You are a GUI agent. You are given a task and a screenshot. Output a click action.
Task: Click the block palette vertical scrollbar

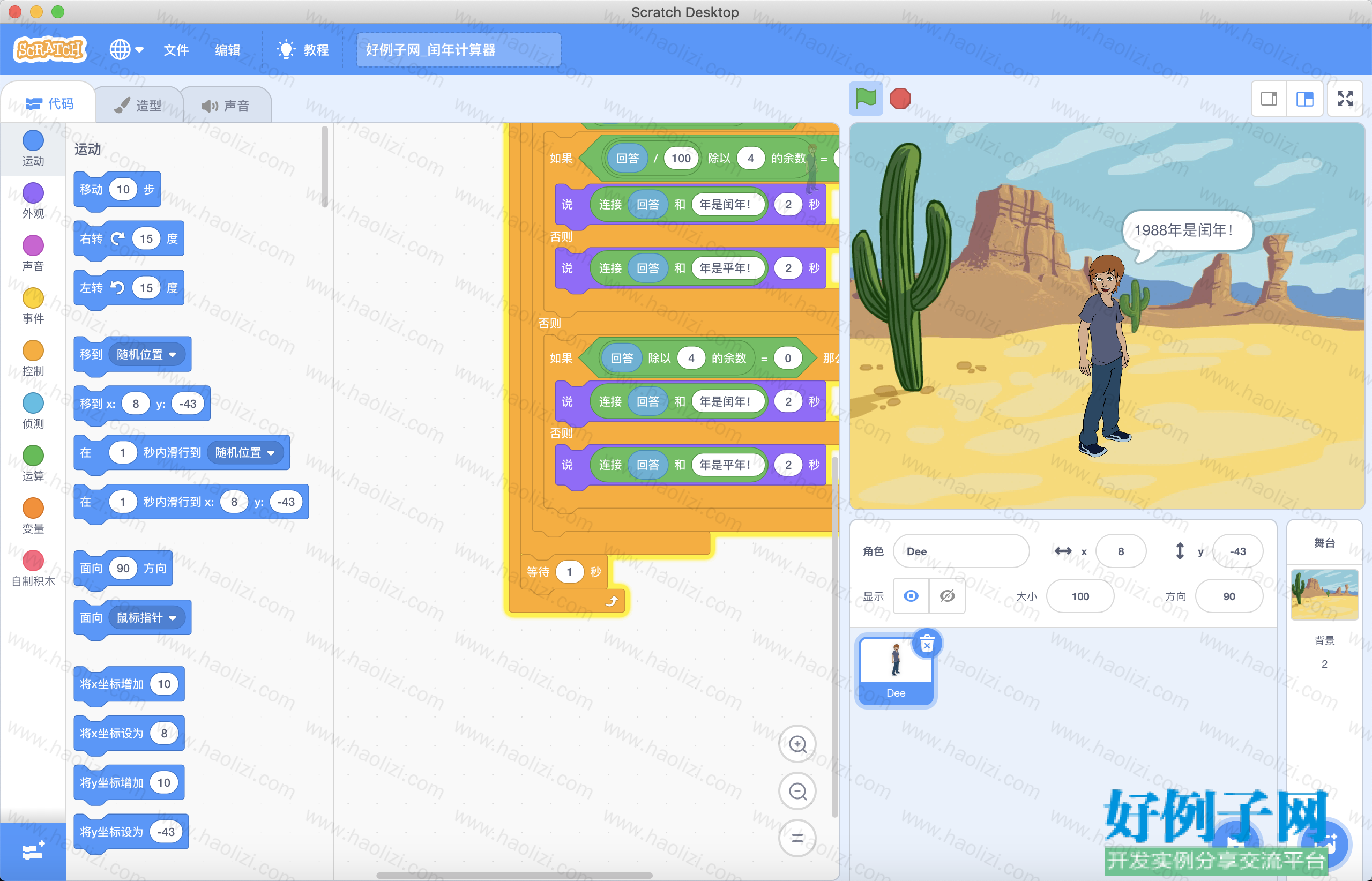click(324, 166)
